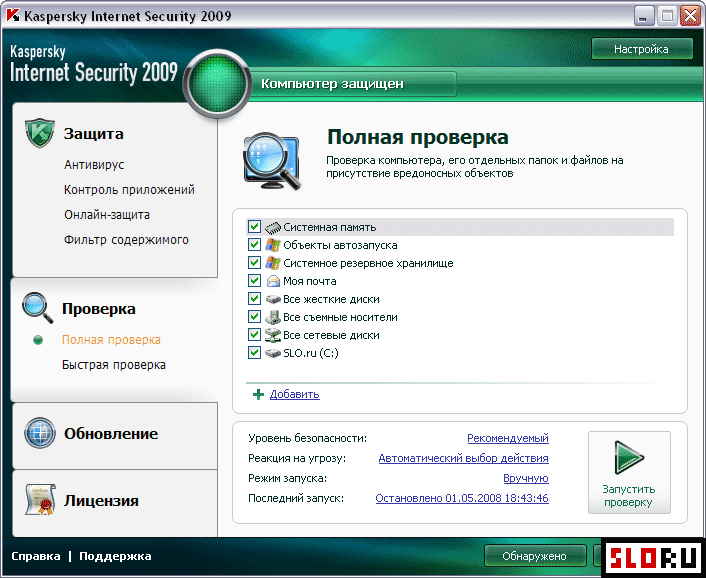Click the Добавить link
The height and width of the screenshot is (578, 706).
coord(294,394)
